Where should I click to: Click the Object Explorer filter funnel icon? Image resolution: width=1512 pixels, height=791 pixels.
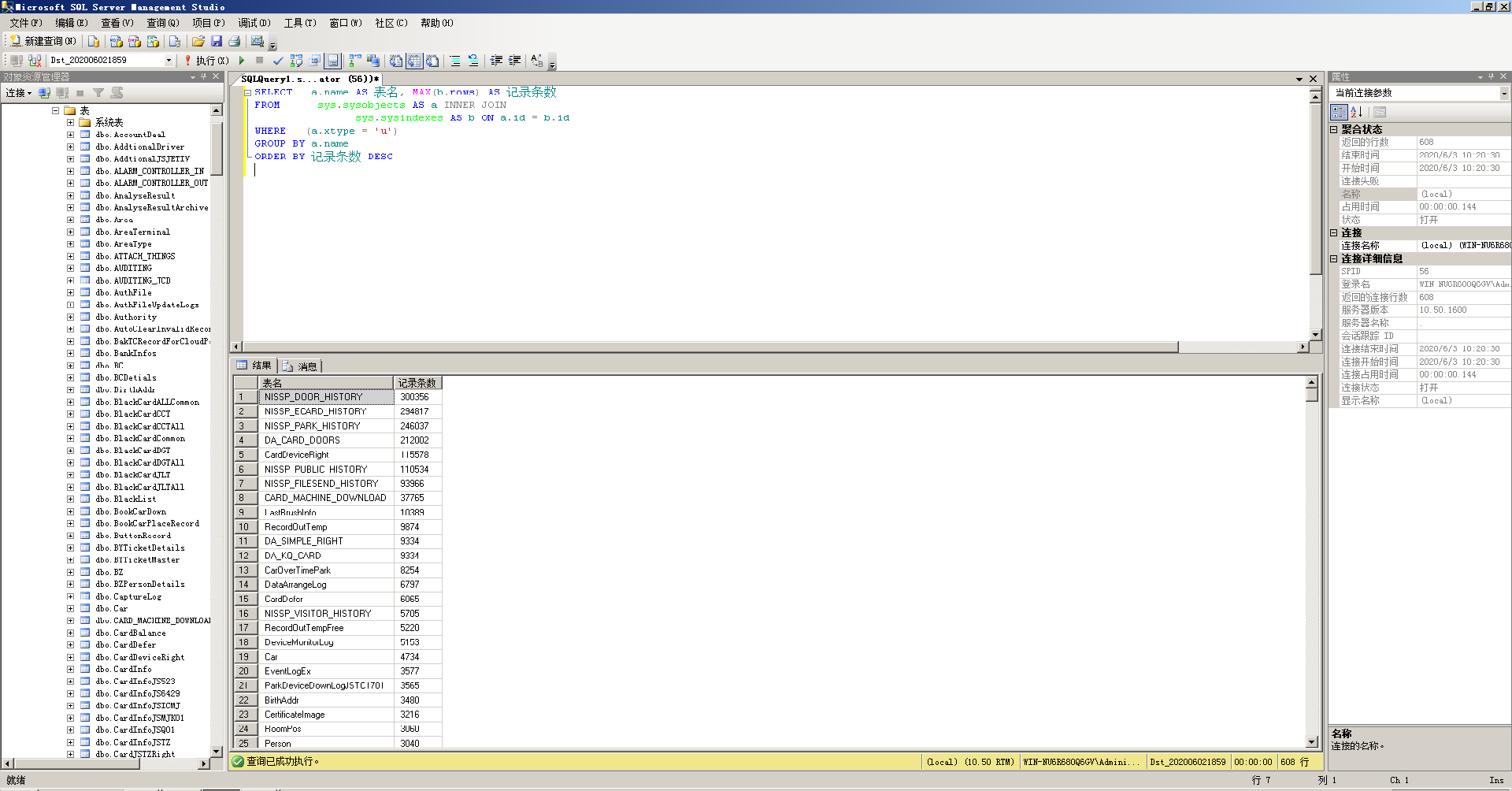pyautogui.click(x=98, y=93)
